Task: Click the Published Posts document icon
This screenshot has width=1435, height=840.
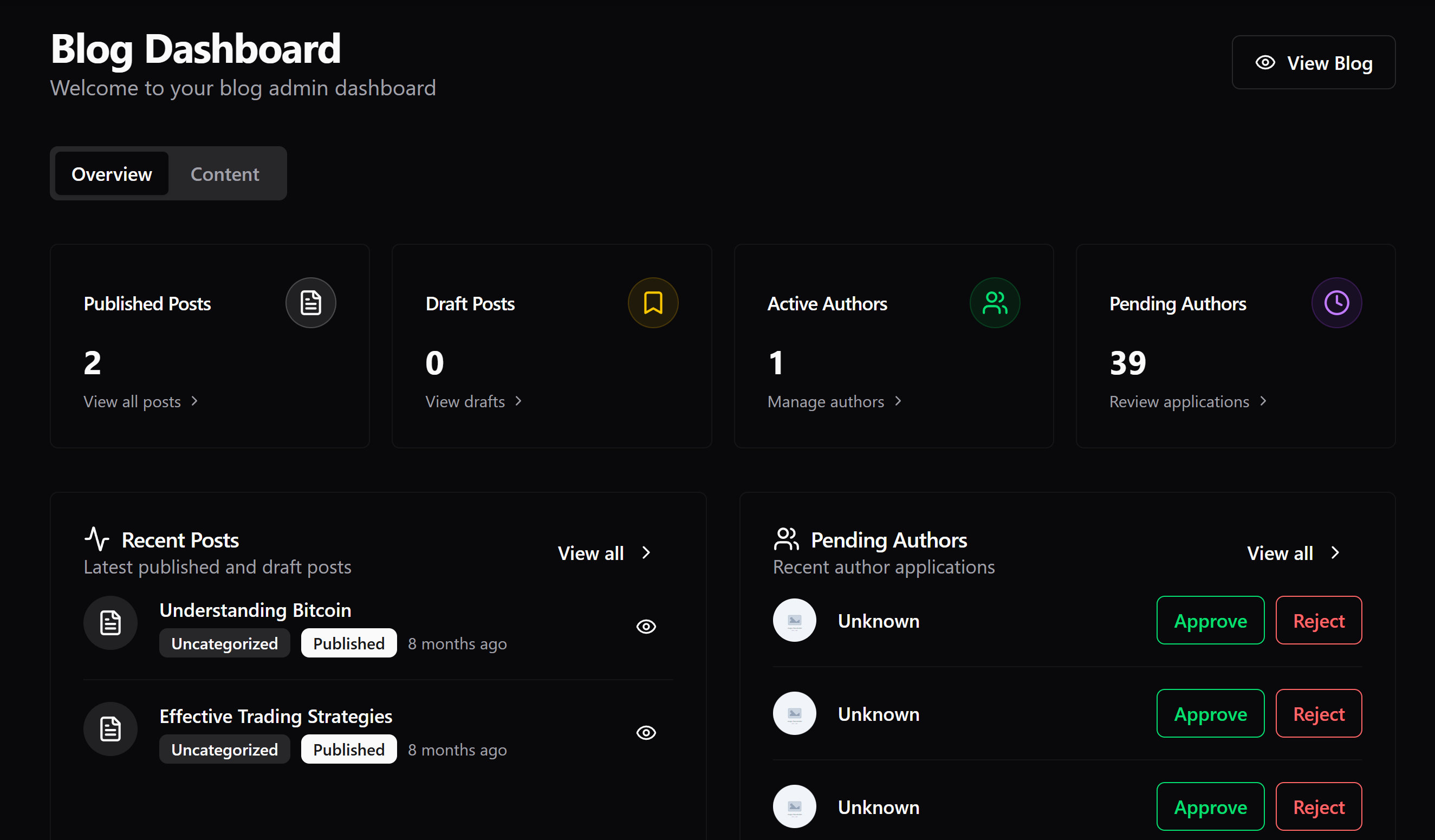Action: [x=310, y=302]
